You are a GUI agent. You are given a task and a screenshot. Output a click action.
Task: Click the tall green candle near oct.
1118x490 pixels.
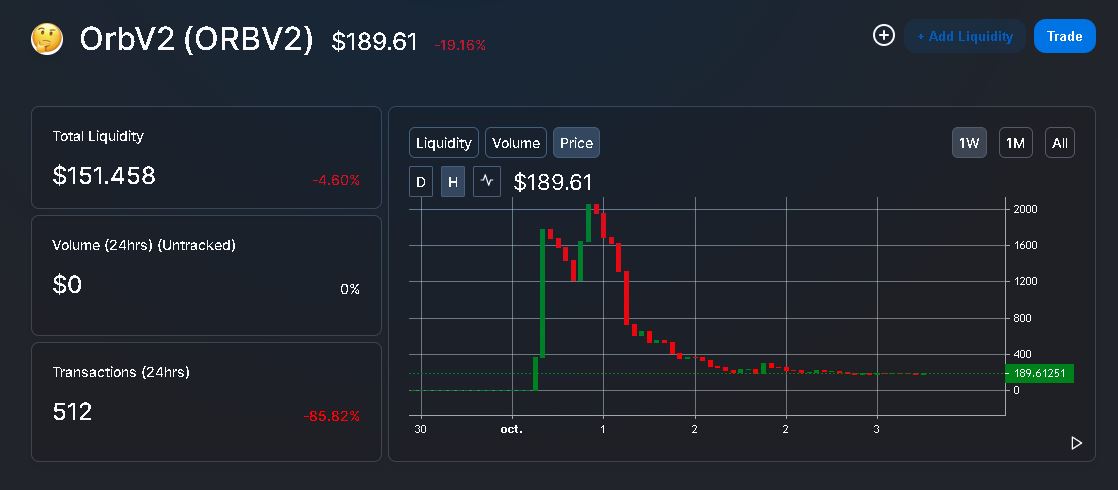[x=543, y=293]
